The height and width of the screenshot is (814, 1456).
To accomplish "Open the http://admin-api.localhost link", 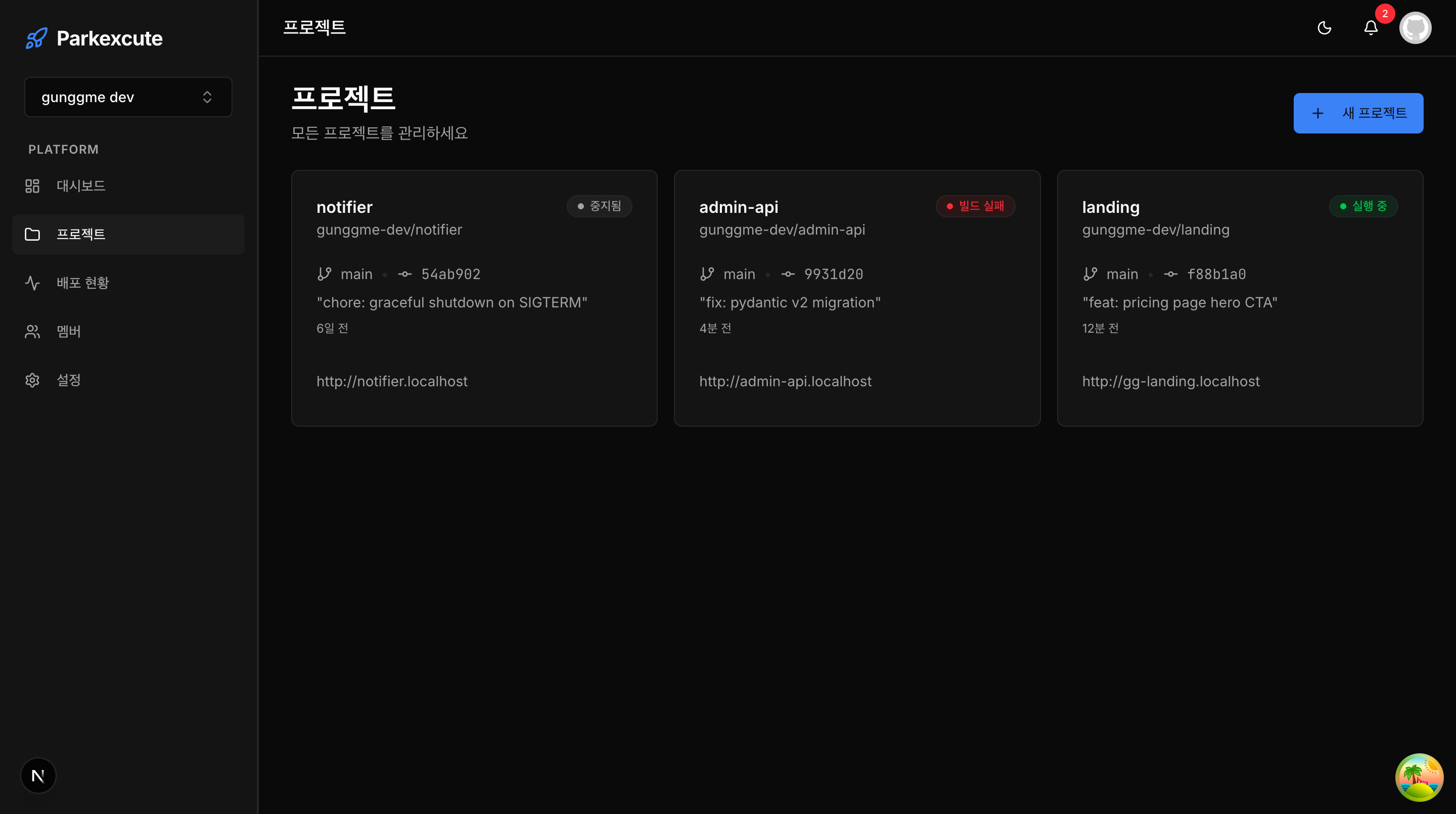I will click(x=785, y=382).
